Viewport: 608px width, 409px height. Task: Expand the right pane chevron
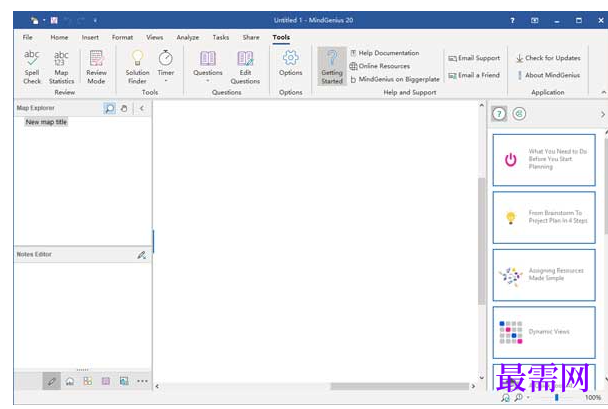pos(603,114)
